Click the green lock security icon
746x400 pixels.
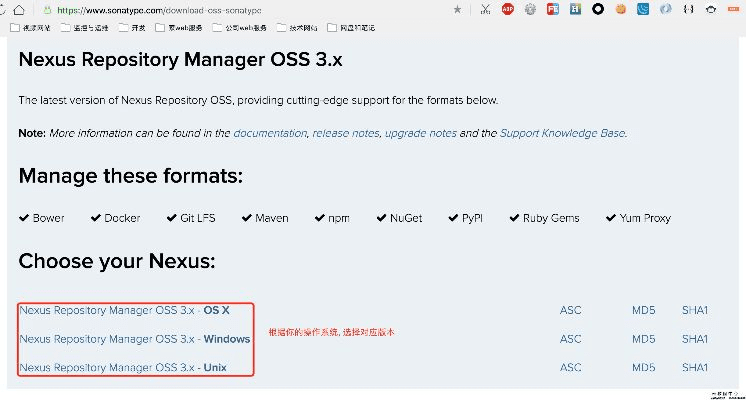point(47,10)
